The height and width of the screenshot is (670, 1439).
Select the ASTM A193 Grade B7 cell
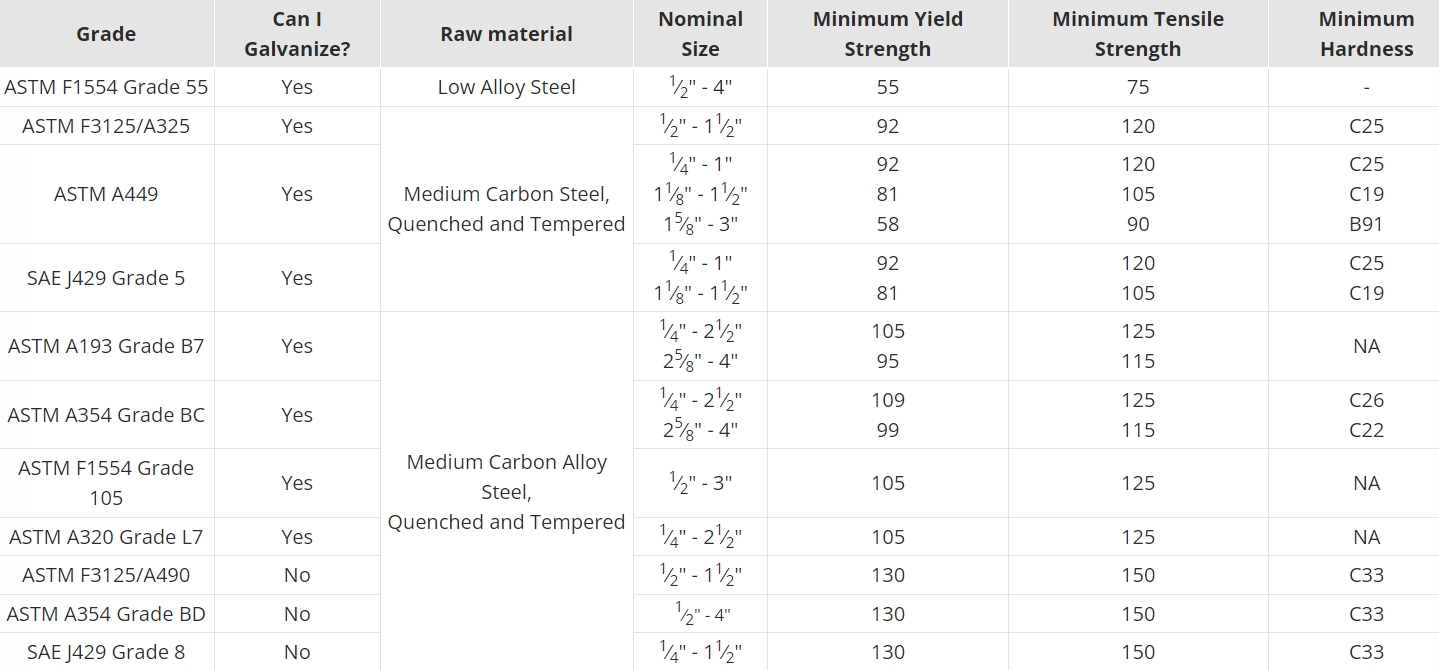click(106, 346)
